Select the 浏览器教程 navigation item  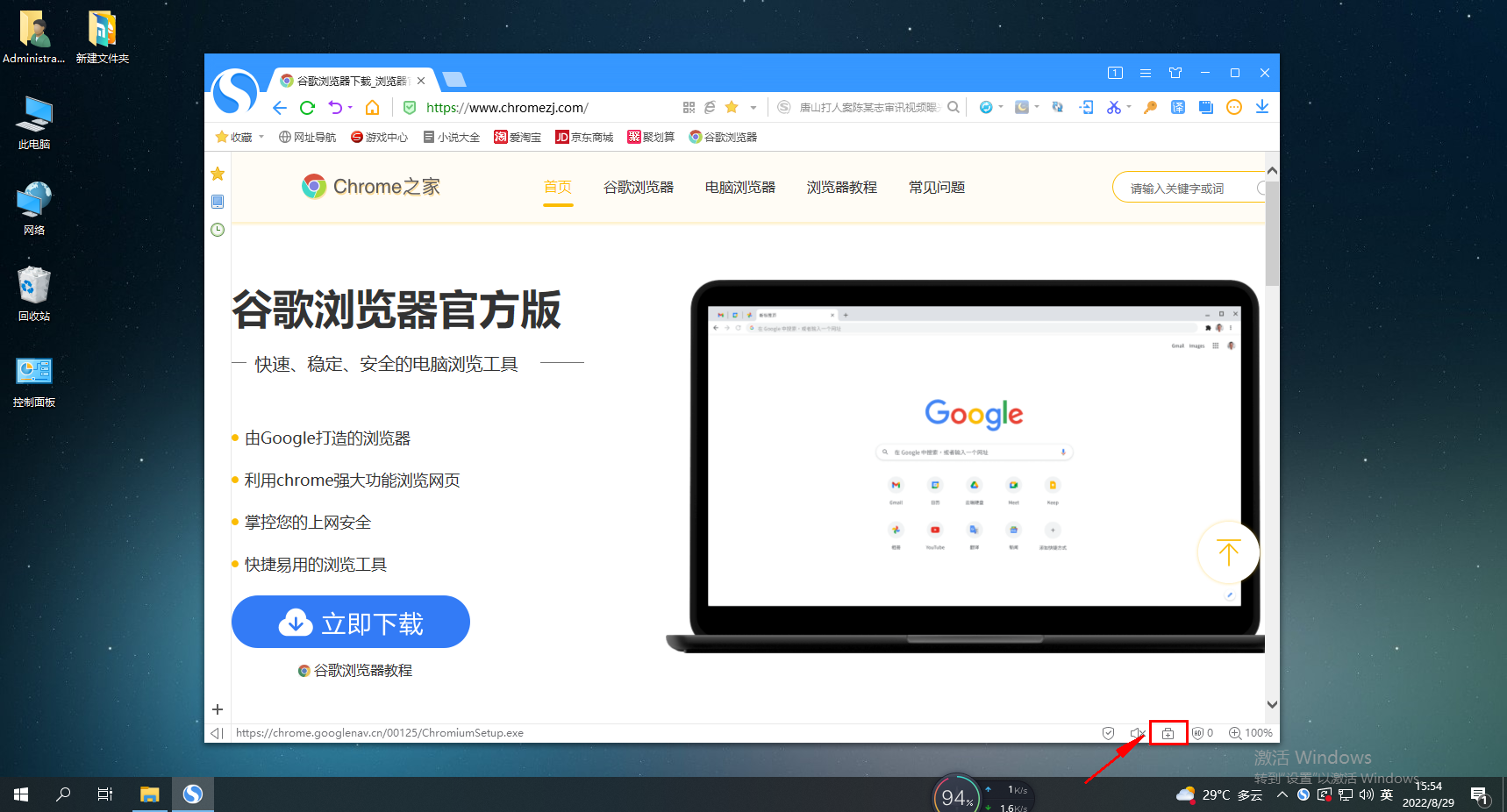(842, 187)
